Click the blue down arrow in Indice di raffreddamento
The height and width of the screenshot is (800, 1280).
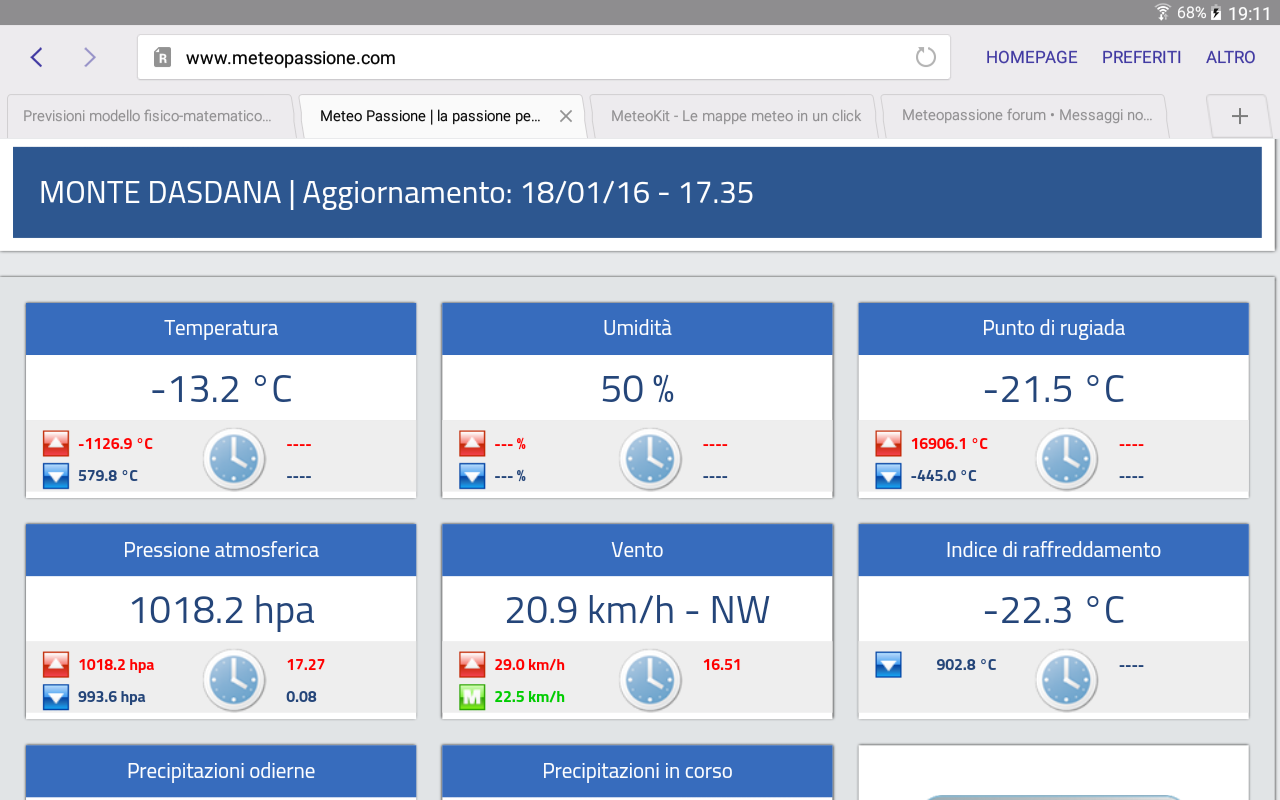click(888, 665)
